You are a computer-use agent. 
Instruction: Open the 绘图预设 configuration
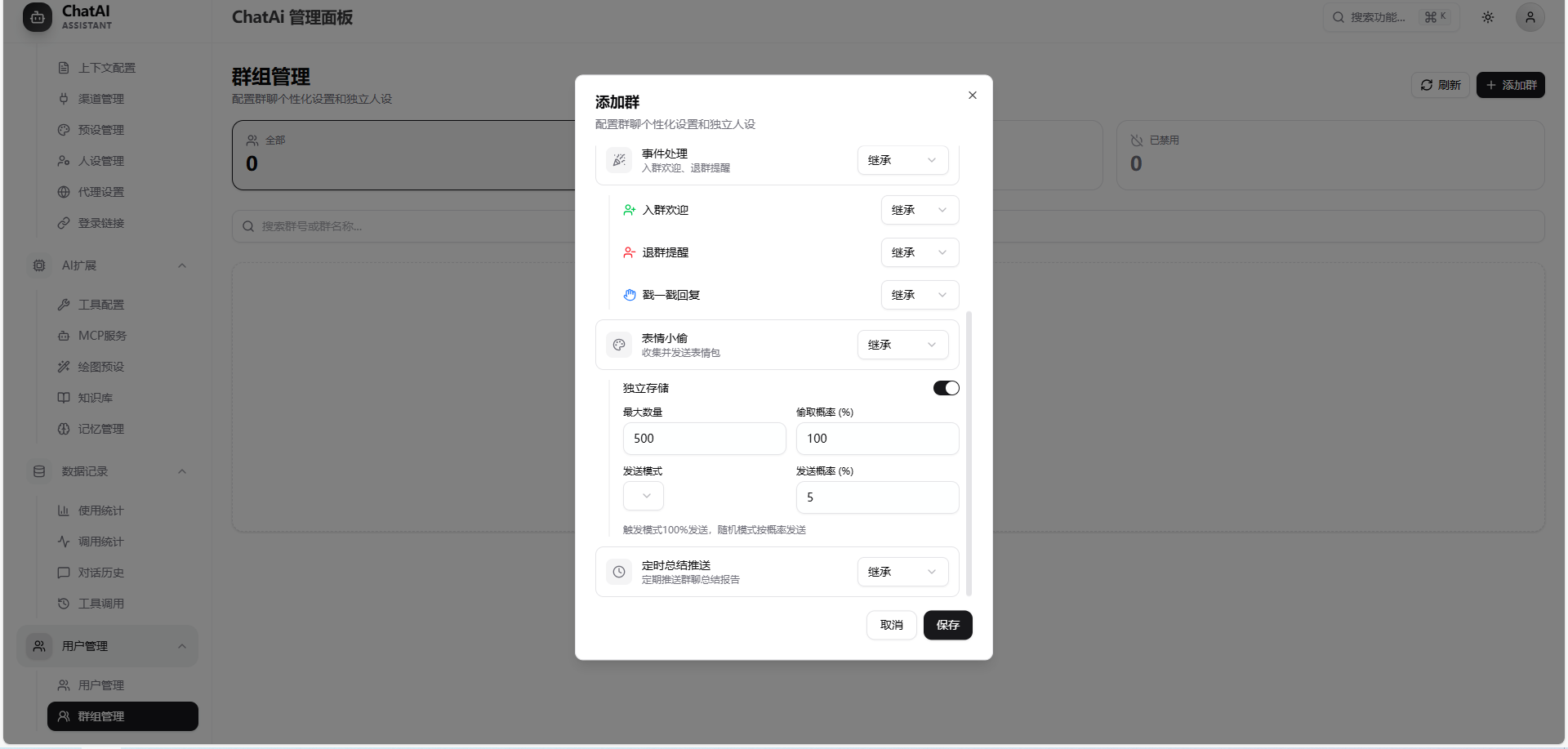coord(100,366)
